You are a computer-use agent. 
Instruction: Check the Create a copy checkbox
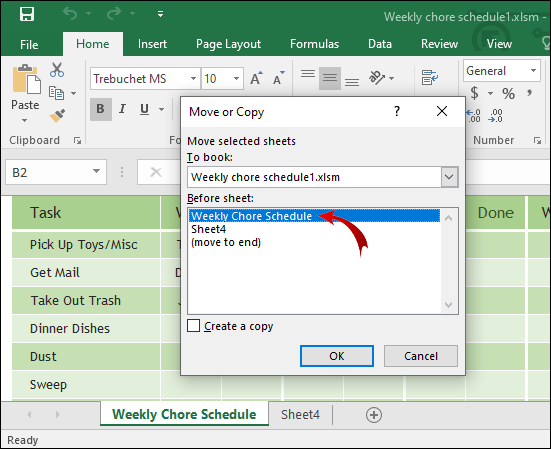pyautogui.click(x=194, y=326)
